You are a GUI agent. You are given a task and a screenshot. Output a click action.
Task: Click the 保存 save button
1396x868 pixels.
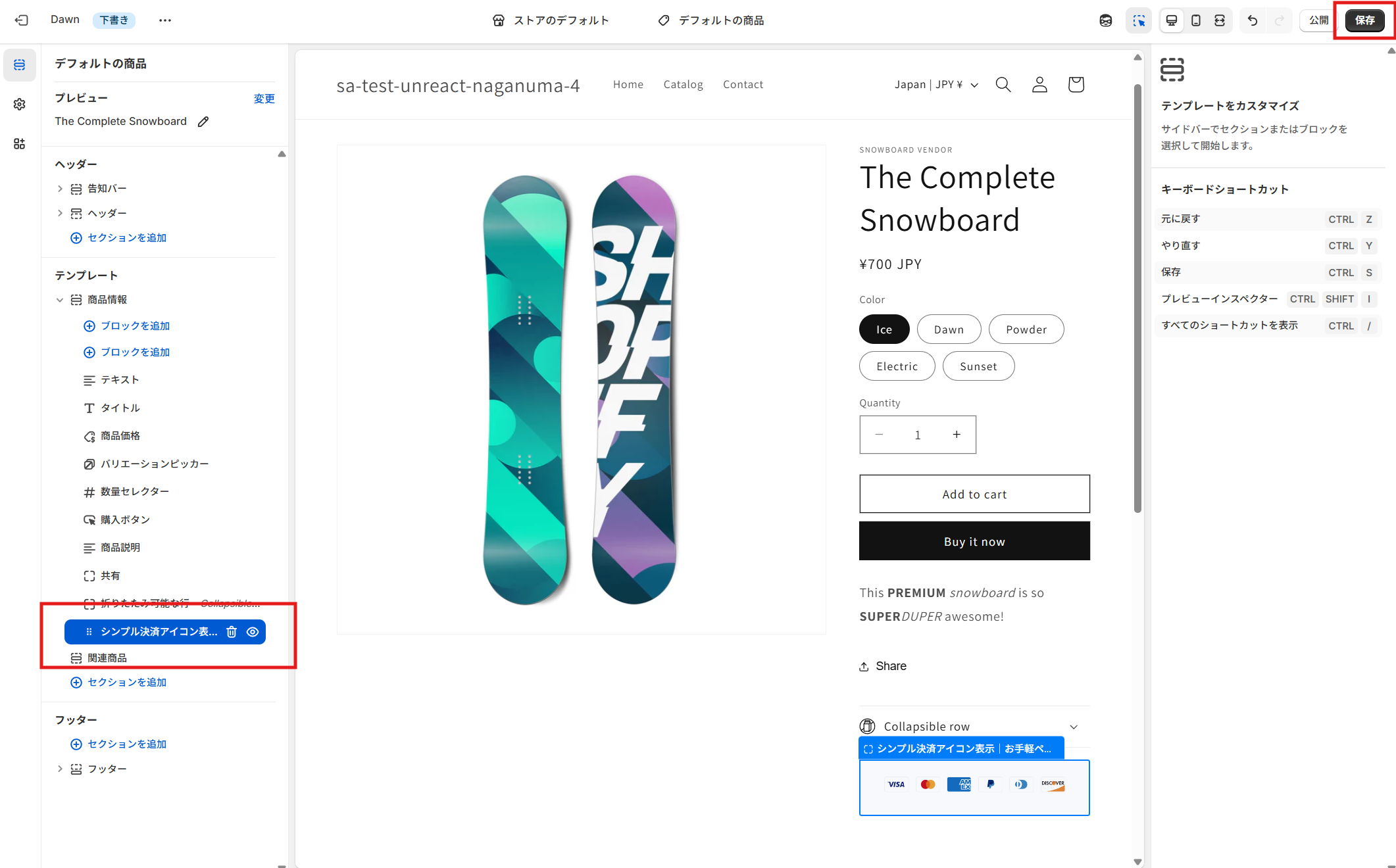point(1364,20)
